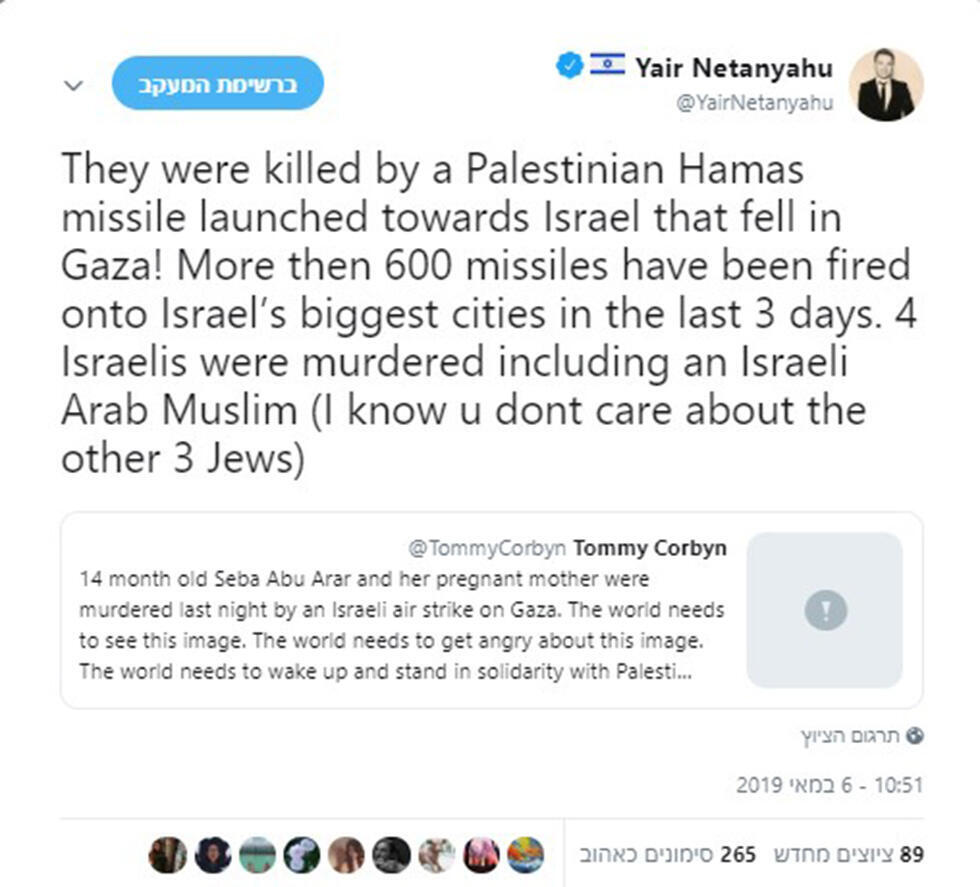Click the teal landscape liker avatar
The image size is (980, 887).
257,855
